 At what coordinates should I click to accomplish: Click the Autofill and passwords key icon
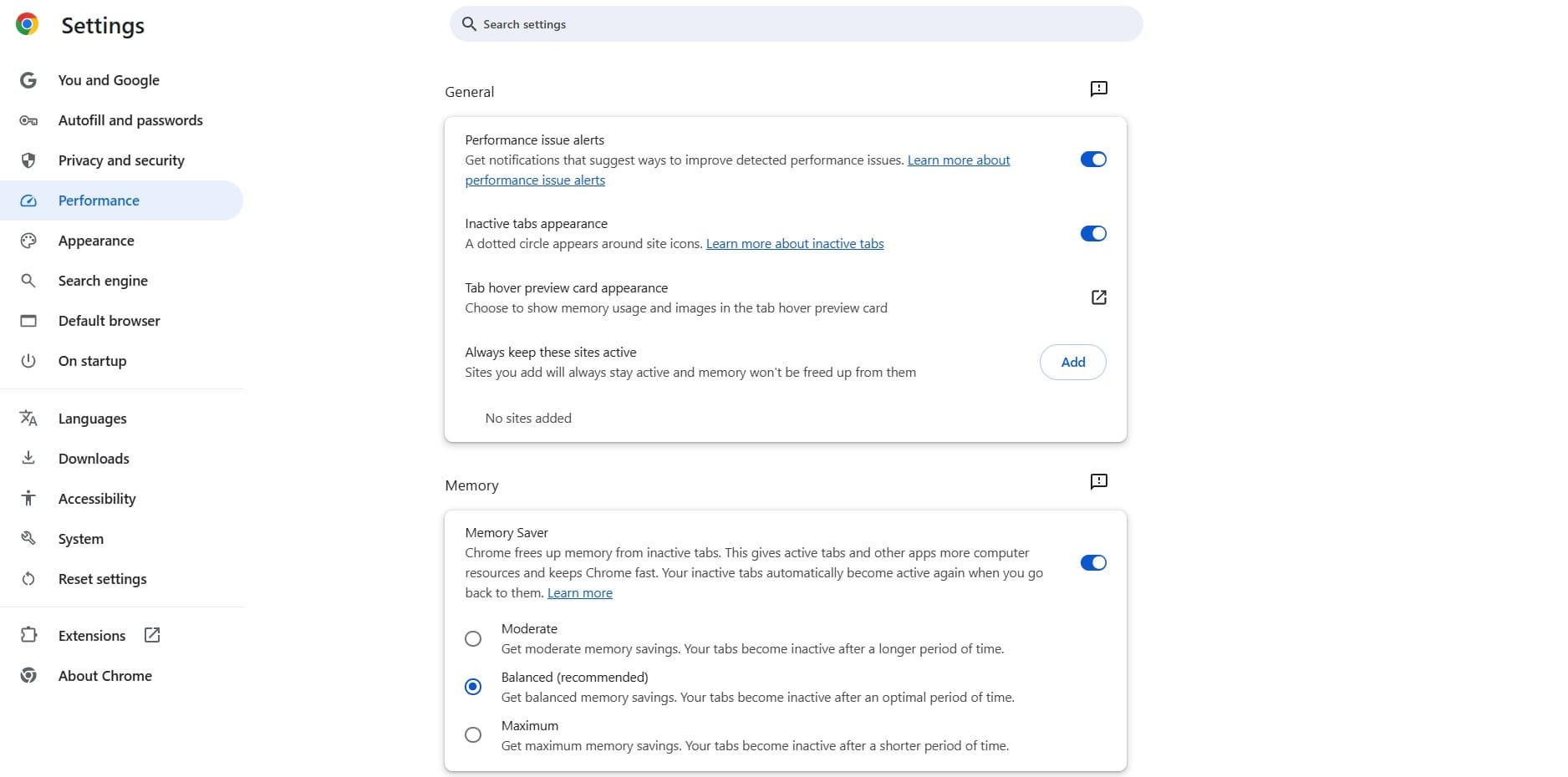[x=28, y=120]
